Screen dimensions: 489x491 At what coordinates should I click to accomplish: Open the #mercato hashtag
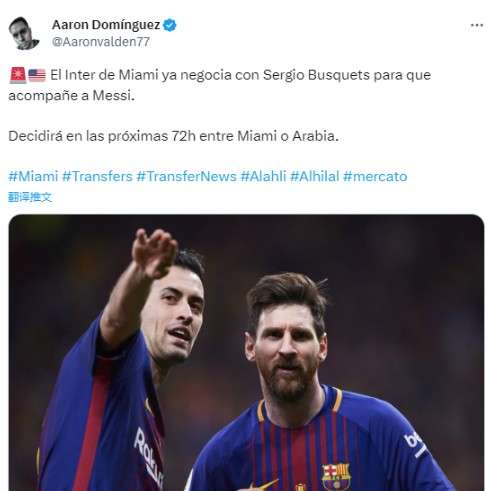point(375,176)
